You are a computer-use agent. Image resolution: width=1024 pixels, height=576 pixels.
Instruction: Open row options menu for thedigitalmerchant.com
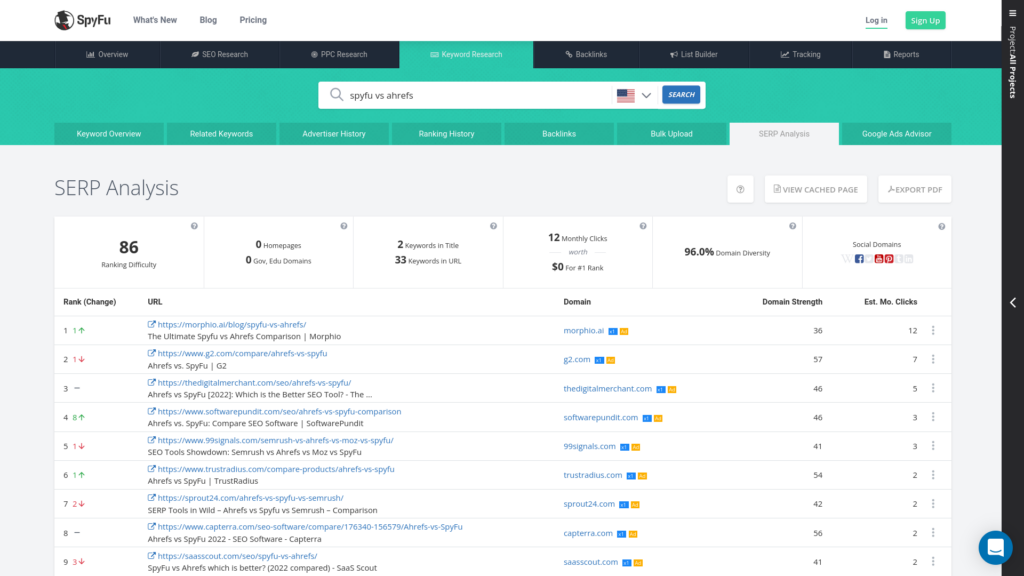933,388
